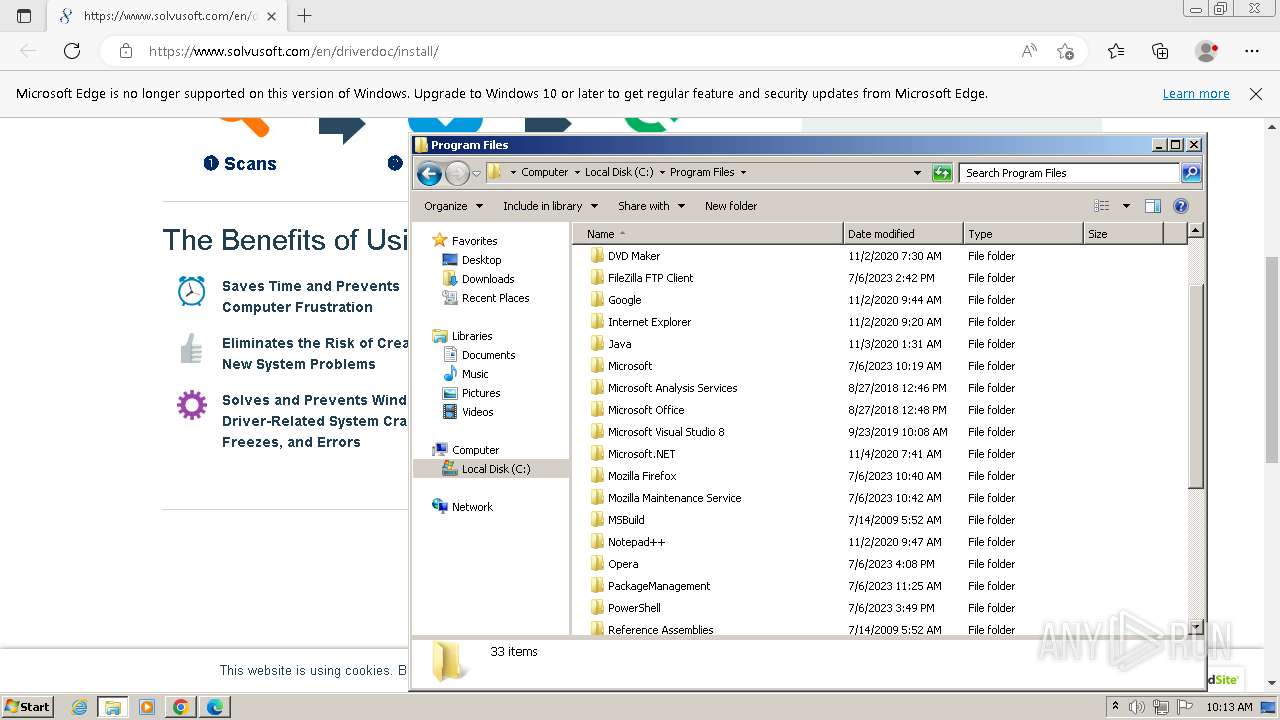
Task: Select Desktop under Favorites
Action: (x=481, y=260)
